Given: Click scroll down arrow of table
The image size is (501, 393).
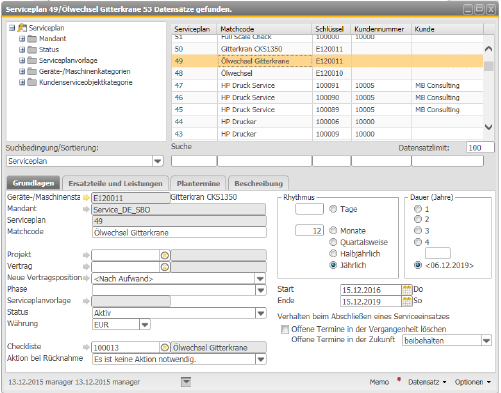Looking at the screenshot, I should [489, 127].
